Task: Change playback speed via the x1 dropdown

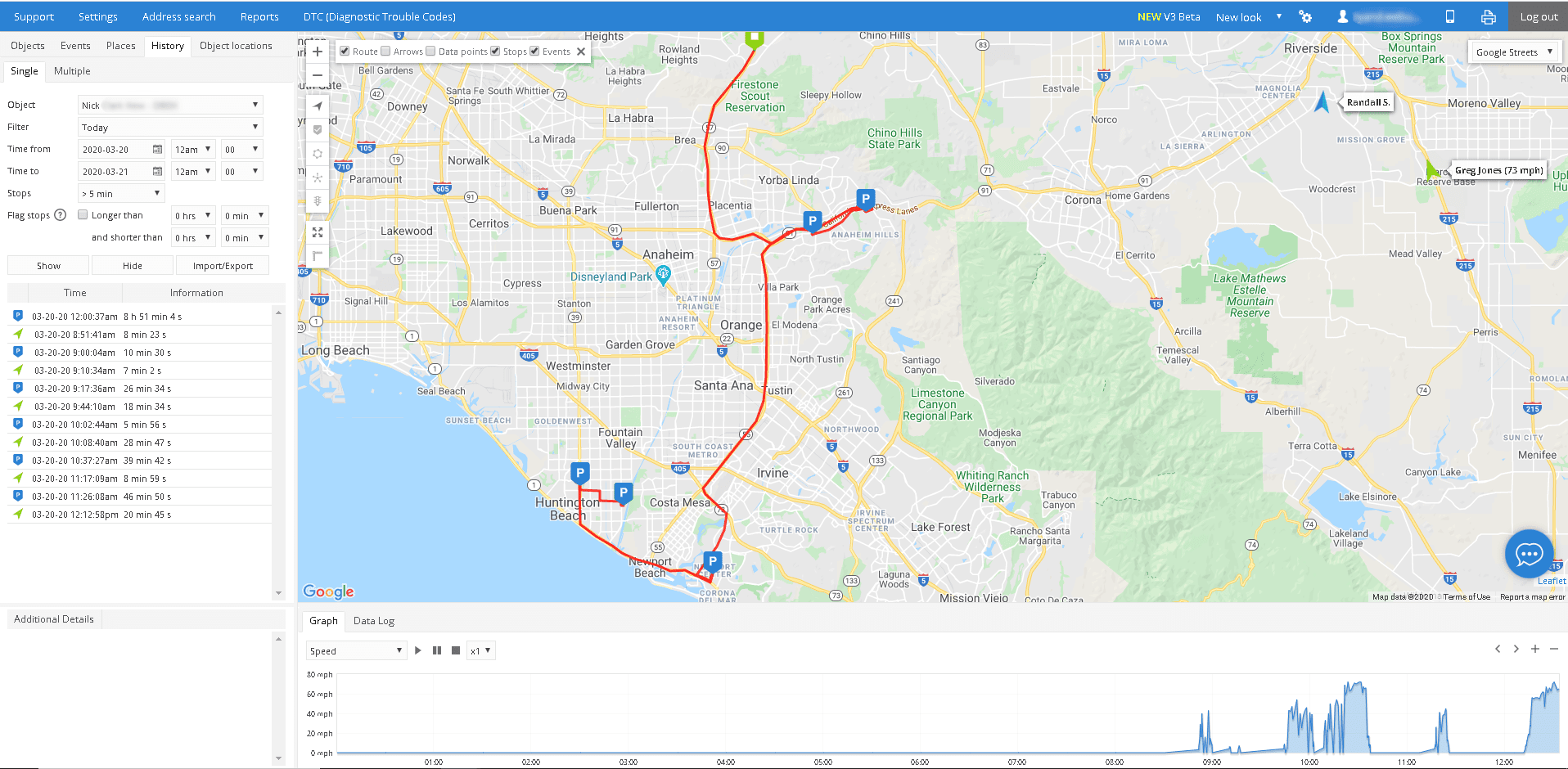Action: click(x=480, y=650)
